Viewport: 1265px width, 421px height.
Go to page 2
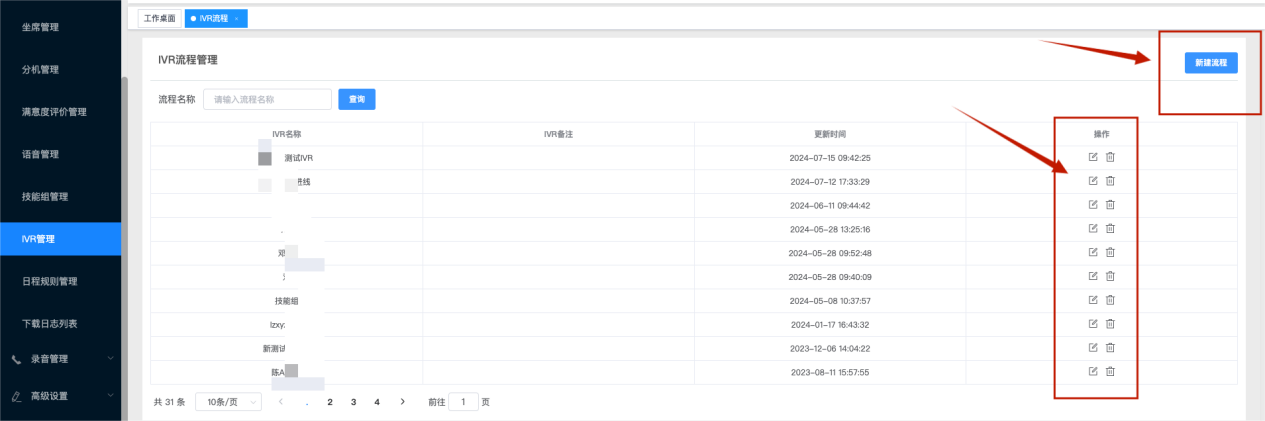point(330,401)
